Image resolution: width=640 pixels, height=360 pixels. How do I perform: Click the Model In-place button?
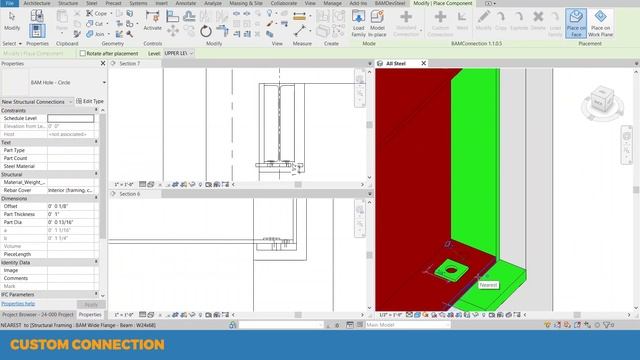377,24
